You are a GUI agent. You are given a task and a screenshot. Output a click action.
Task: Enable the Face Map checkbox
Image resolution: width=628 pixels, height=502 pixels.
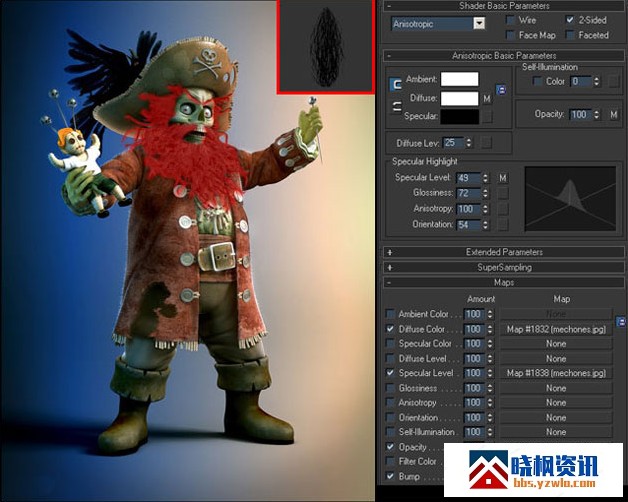click(510, 35)
